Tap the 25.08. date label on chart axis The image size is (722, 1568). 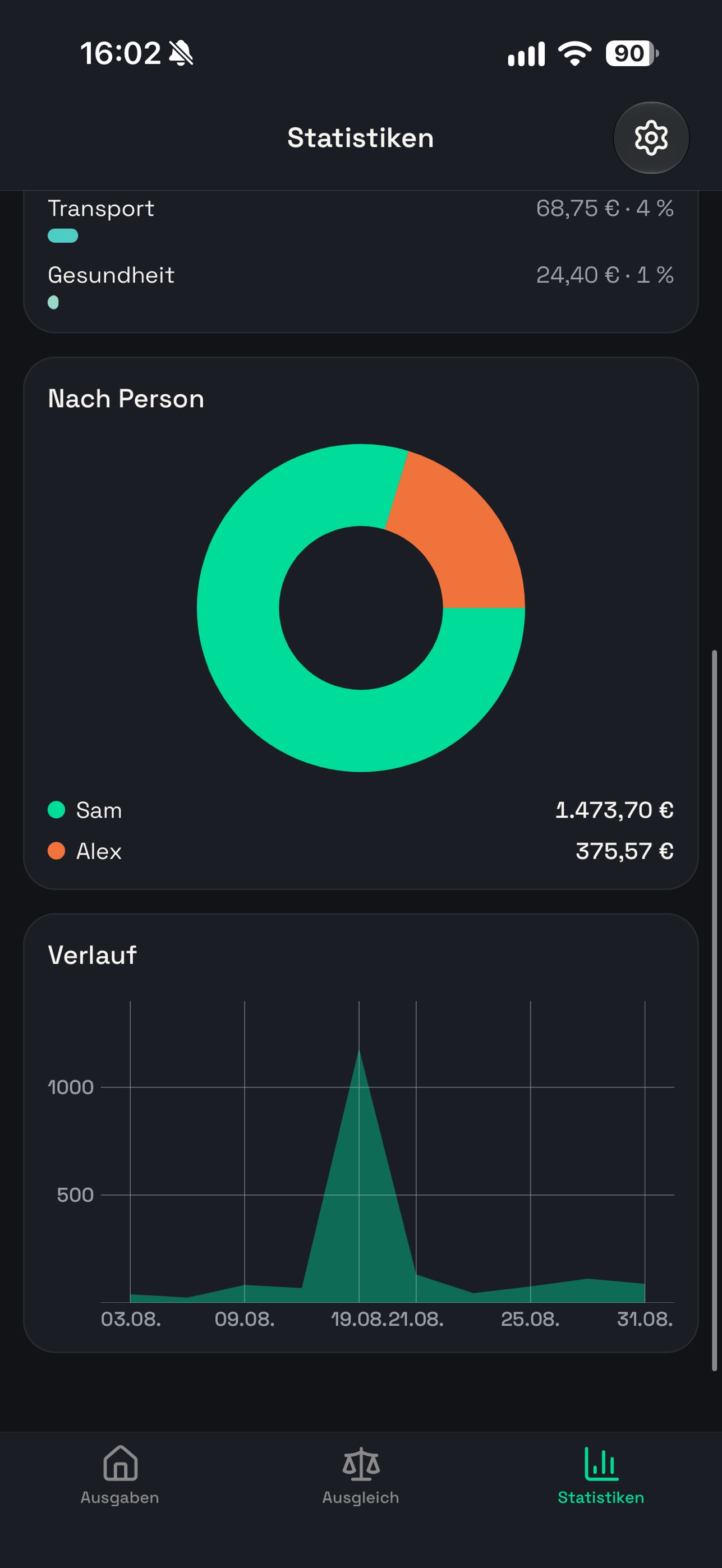coord(530,1320)
